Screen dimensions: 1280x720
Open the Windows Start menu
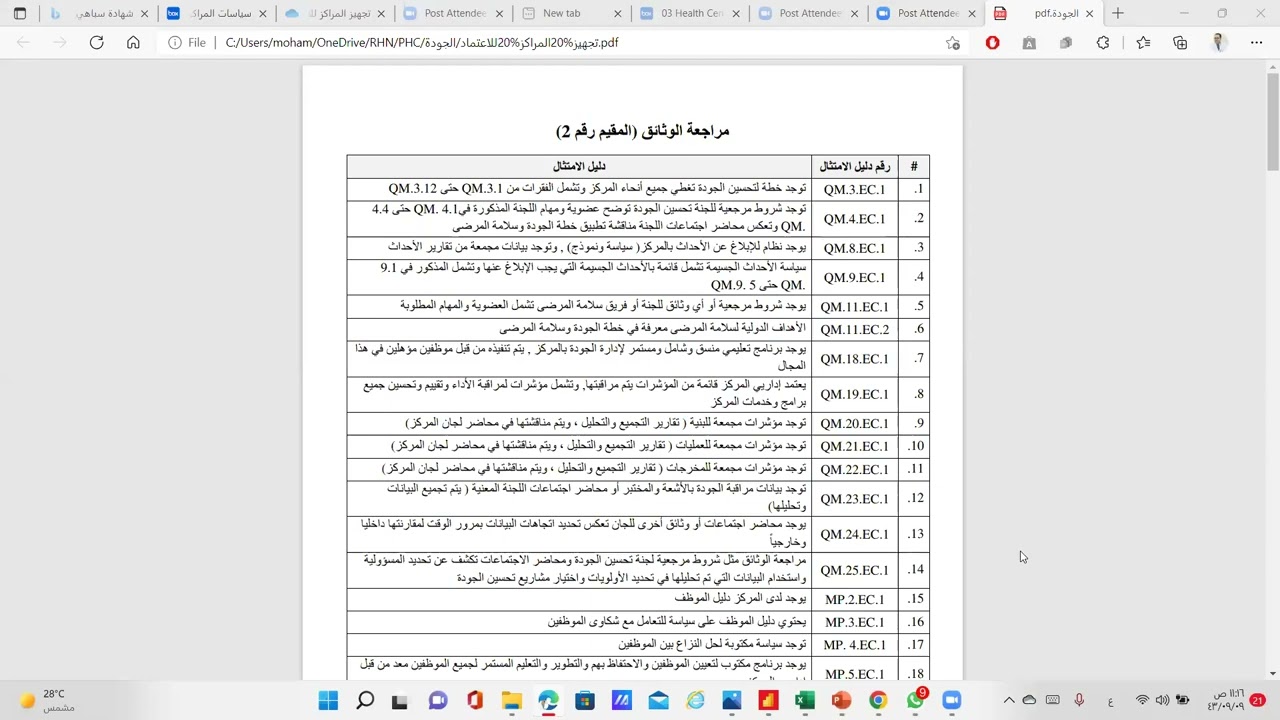pyautogui.click(x=328, y=701)
